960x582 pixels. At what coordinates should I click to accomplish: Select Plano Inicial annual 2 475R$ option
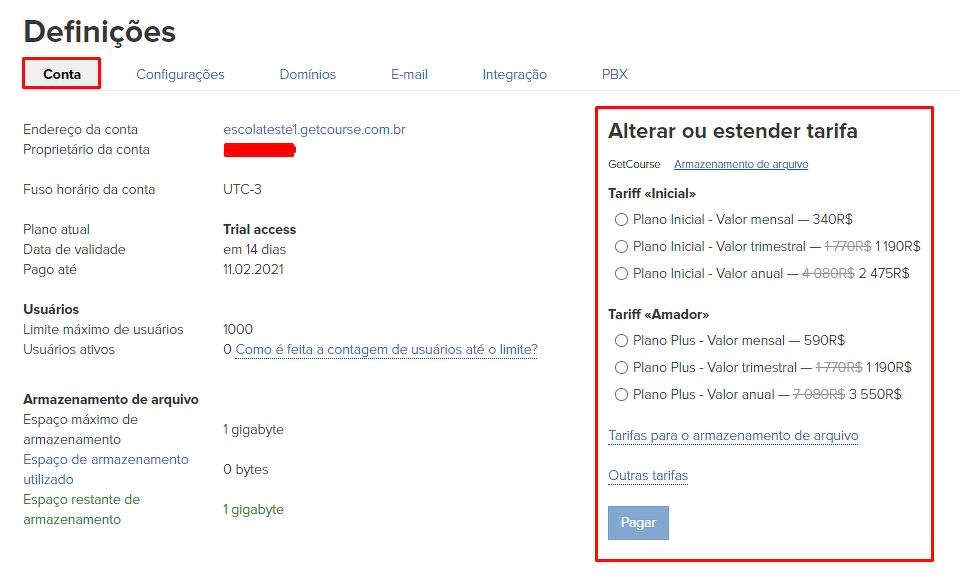(622, 273)
